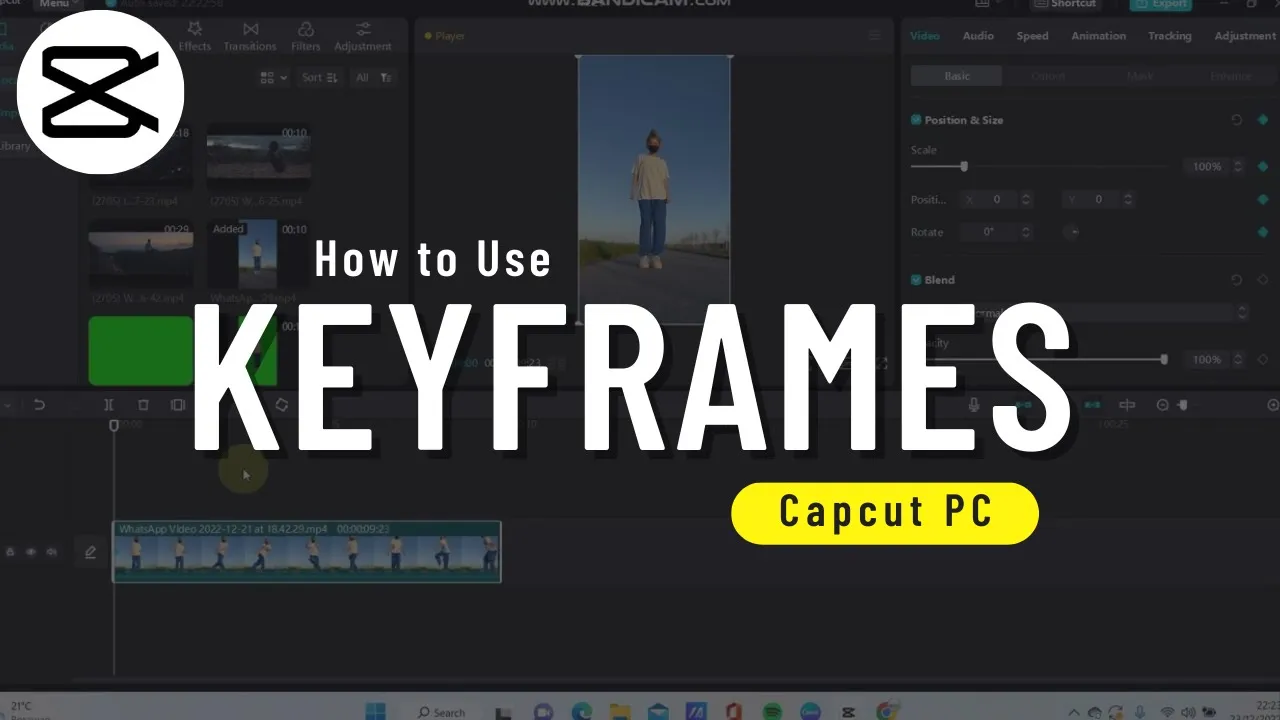The height and width of the screenshot is (720, 1280).
Task: Click the microphone record icon above the timeline
Action: point(974,405)
